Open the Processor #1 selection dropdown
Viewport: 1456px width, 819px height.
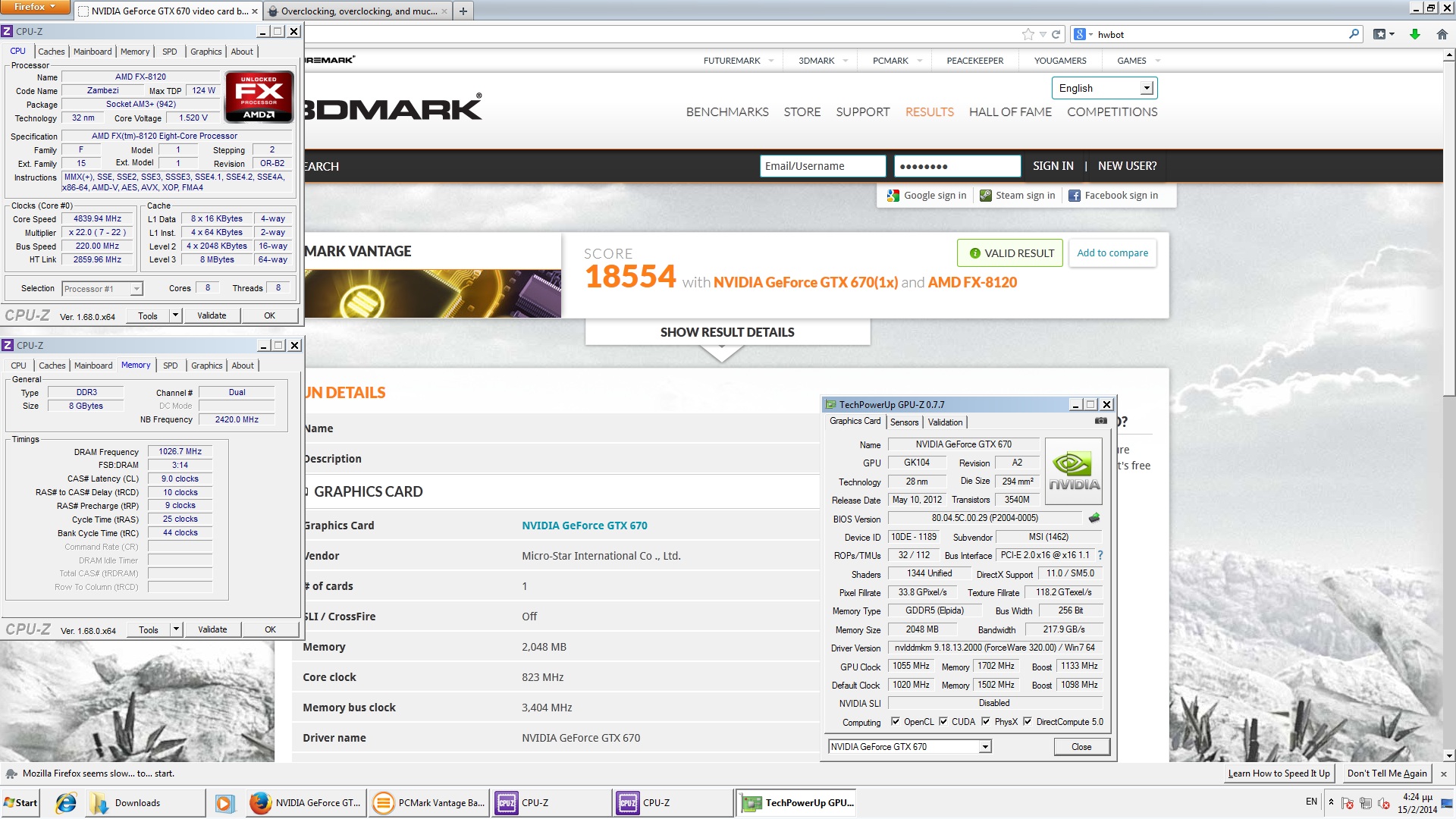coord(136,289)
